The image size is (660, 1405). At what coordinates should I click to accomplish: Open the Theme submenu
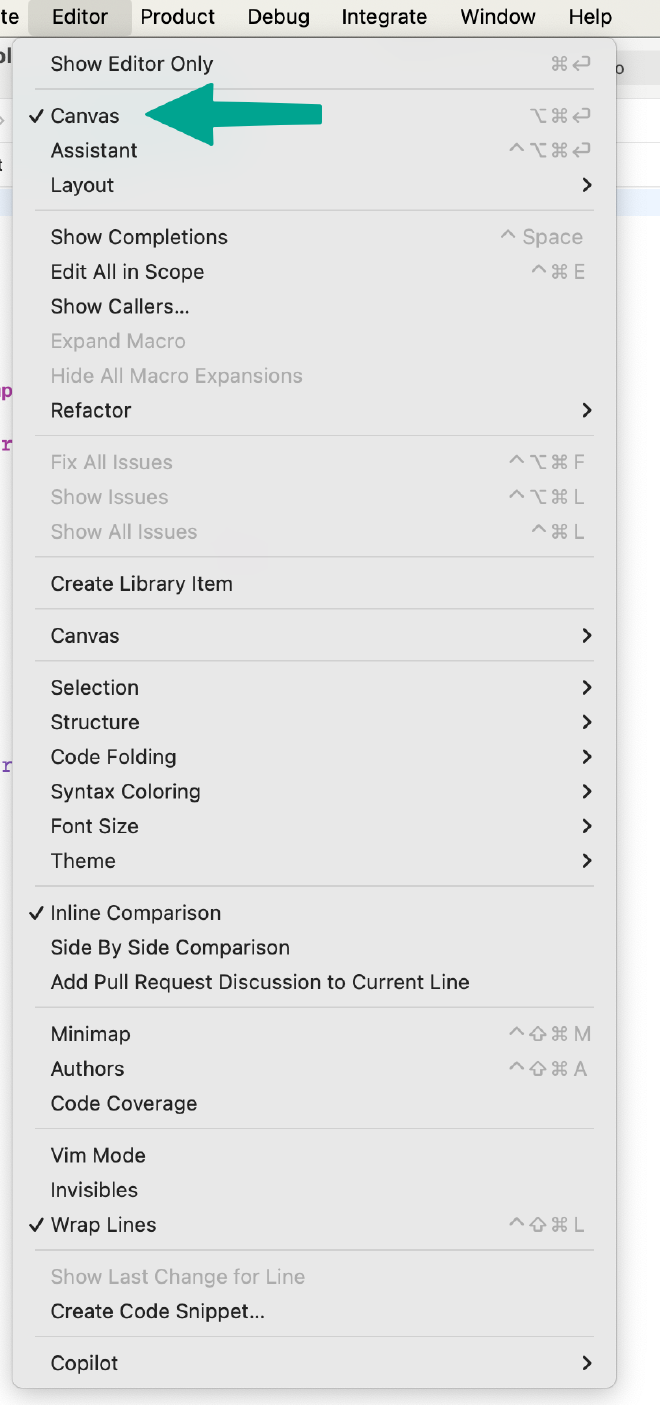point(83,861)
